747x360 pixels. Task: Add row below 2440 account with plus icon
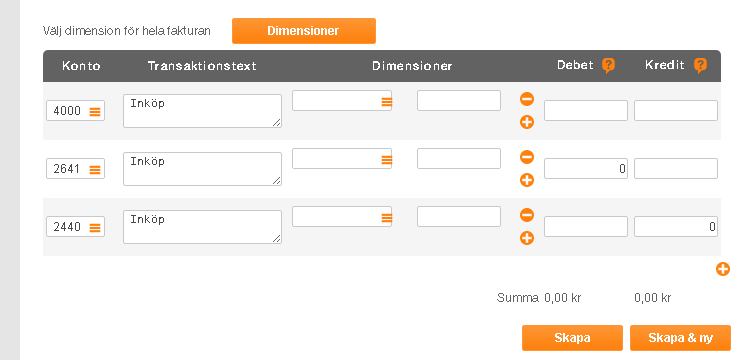526,238
